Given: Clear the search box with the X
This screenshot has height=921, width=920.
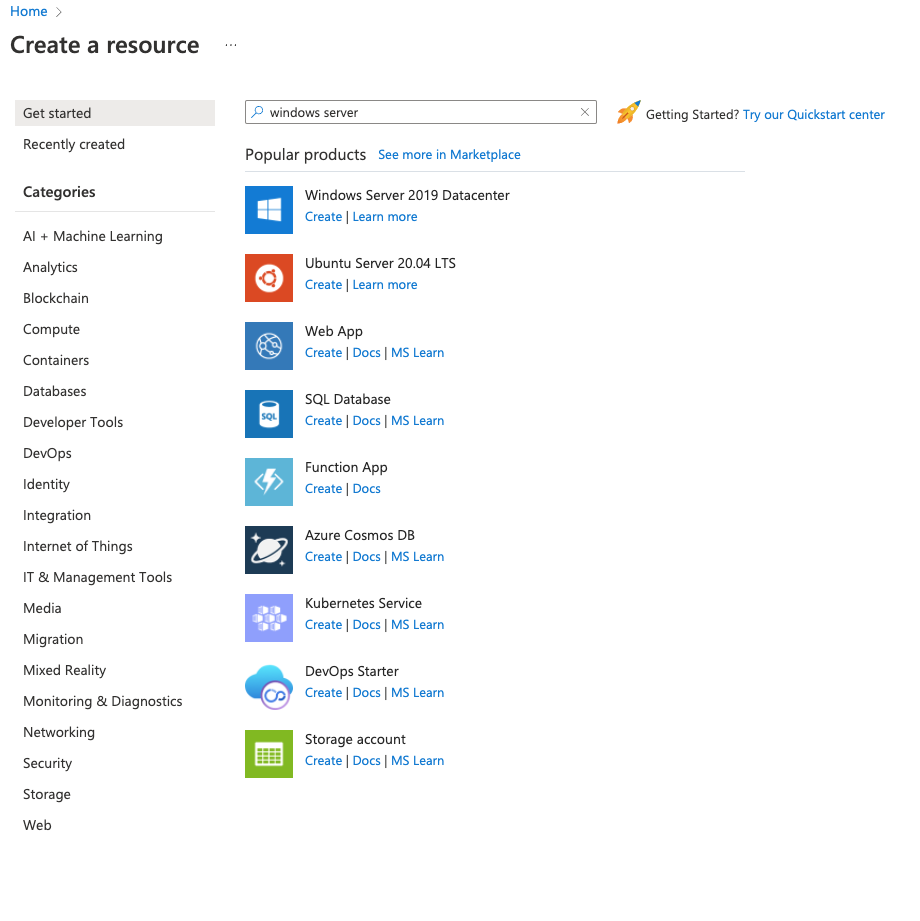Looking at the screenshot, I should 585,113.
